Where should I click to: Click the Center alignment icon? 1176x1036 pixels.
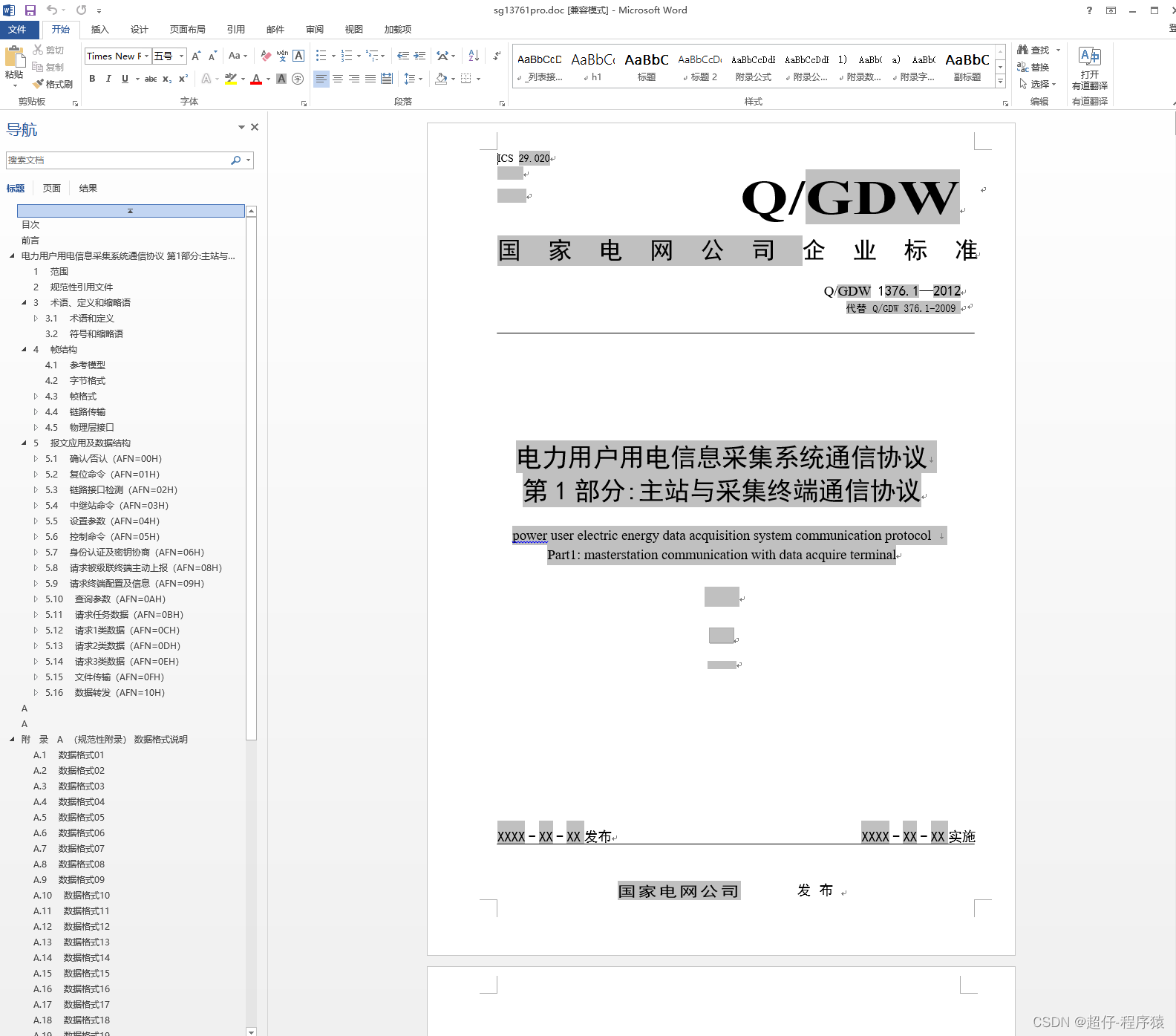(338, 79)
